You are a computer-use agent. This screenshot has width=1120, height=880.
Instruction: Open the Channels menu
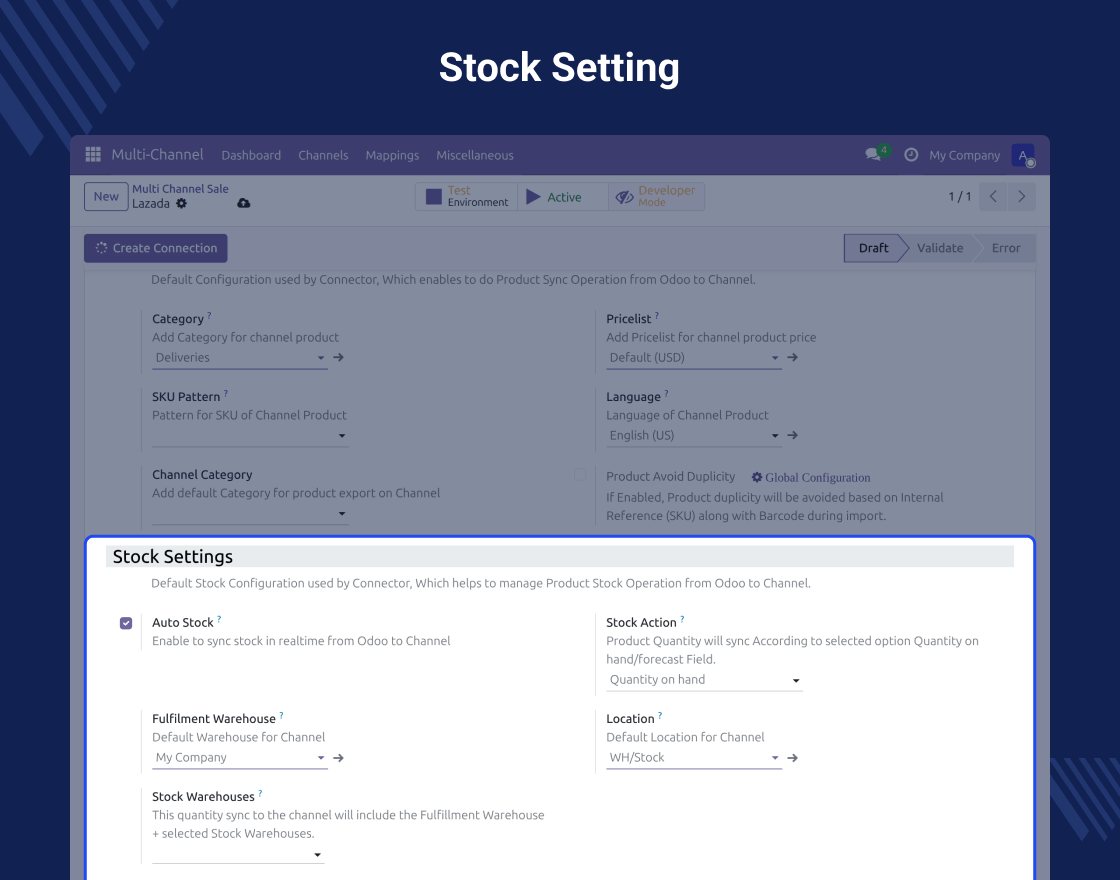click(323, 155)
